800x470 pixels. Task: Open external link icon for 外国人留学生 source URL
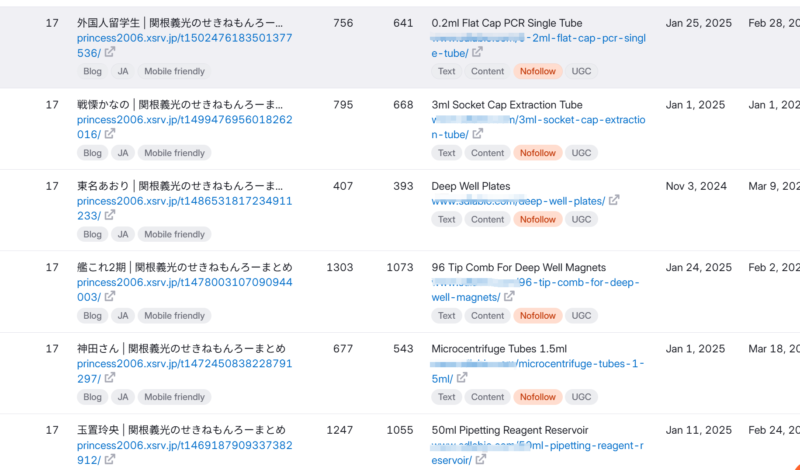pyautogui.click(x=110, y=53)
